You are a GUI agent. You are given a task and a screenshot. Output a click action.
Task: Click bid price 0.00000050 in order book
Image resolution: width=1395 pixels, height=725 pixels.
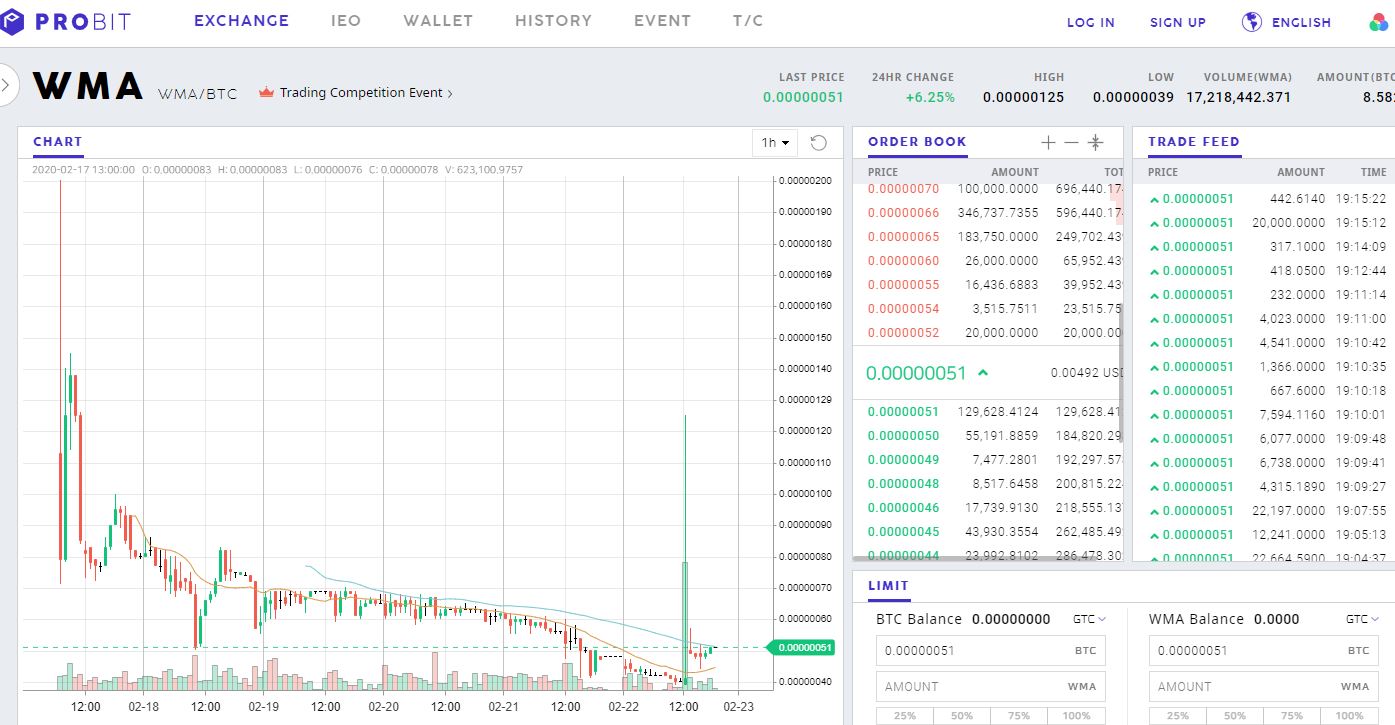point(903,436)
